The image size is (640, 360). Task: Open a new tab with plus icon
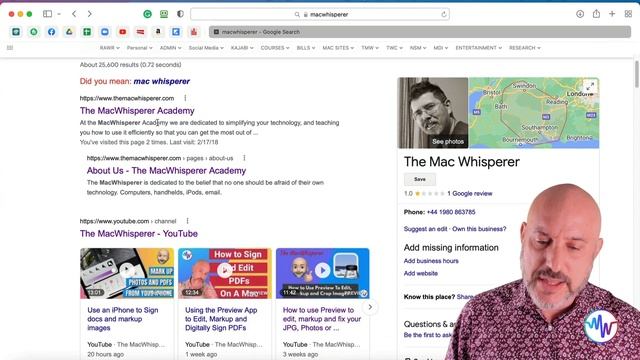point(612,14)
